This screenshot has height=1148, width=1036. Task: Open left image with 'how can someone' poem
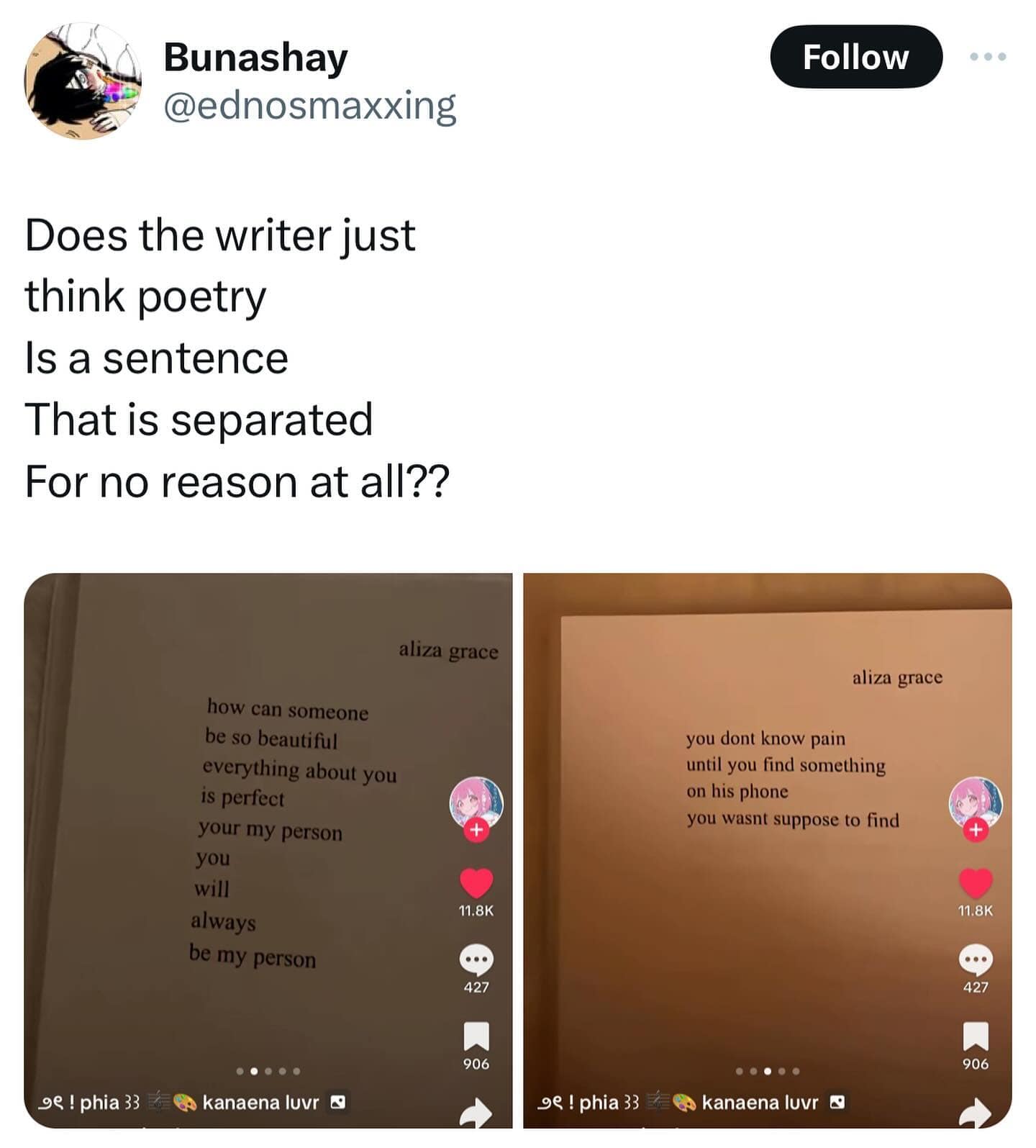[x=268, y=851]
